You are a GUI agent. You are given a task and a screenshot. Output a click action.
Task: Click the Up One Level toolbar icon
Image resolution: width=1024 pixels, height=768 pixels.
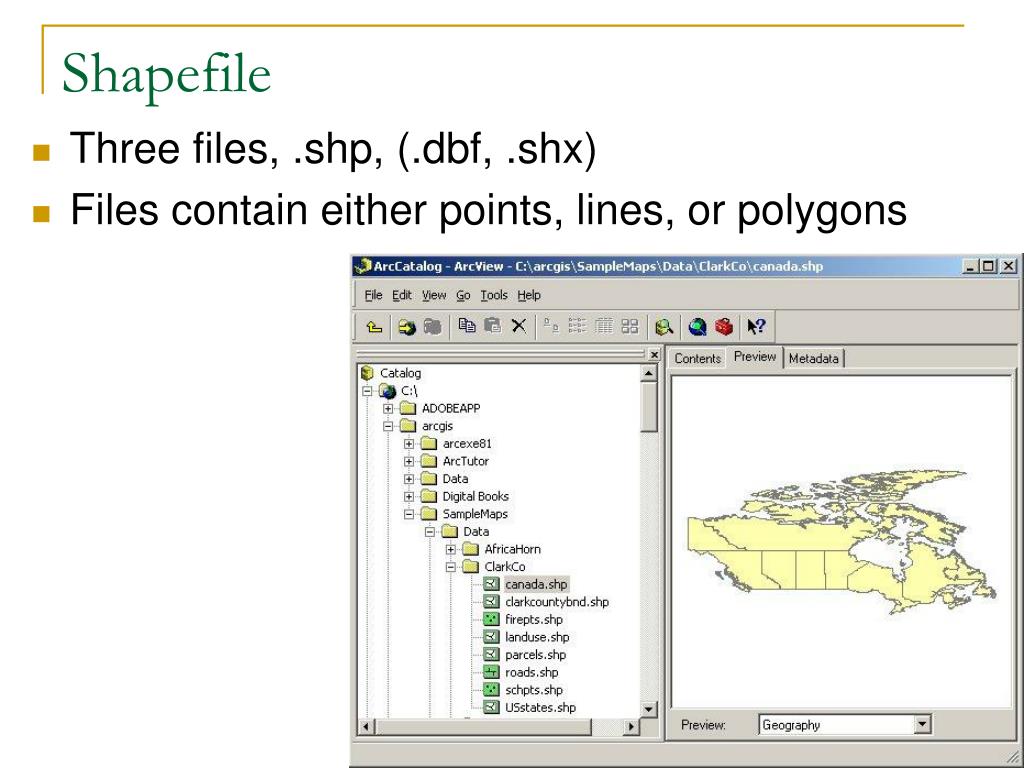tap(374, 327)
